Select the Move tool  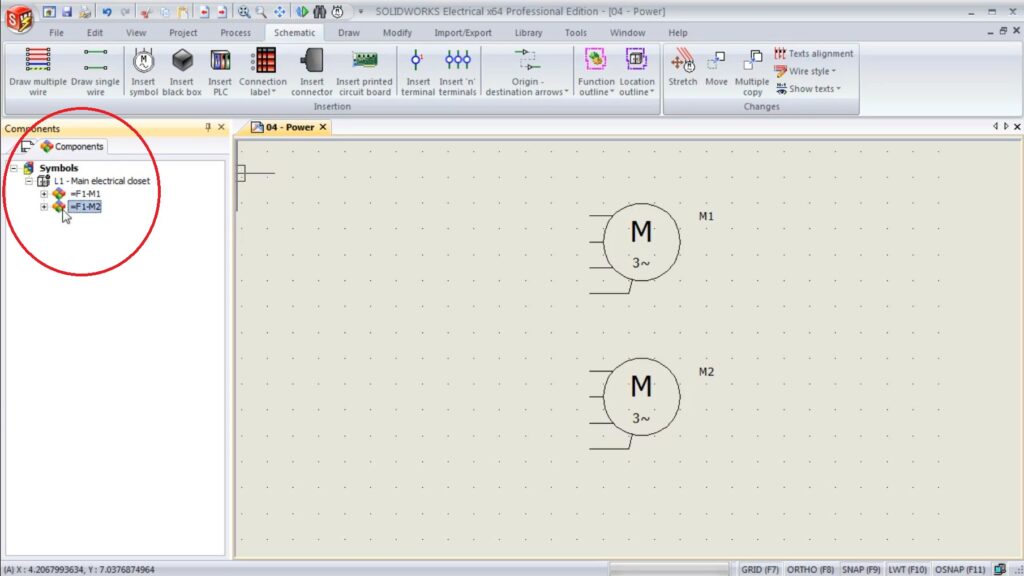pyautogui.click(x=716, y=69)
